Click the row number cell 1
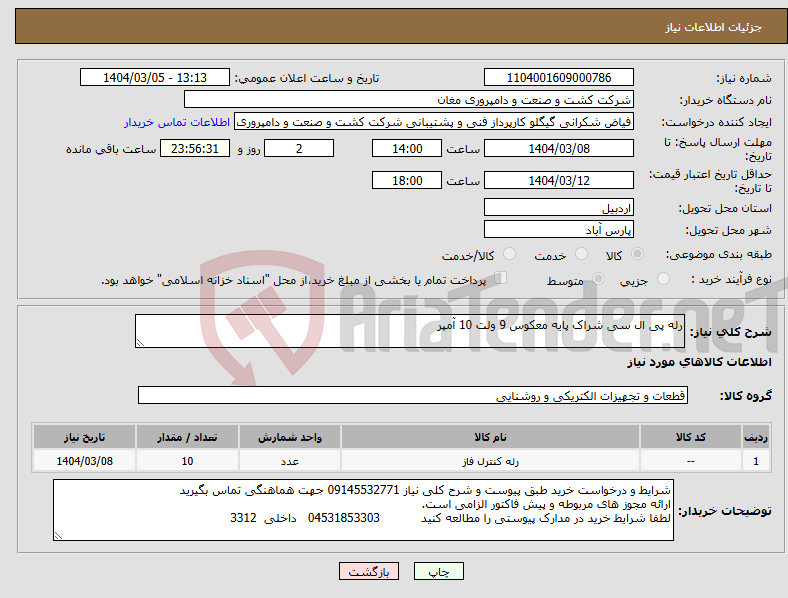The width and height of the screenshot is (788, 598). (756, 461)
